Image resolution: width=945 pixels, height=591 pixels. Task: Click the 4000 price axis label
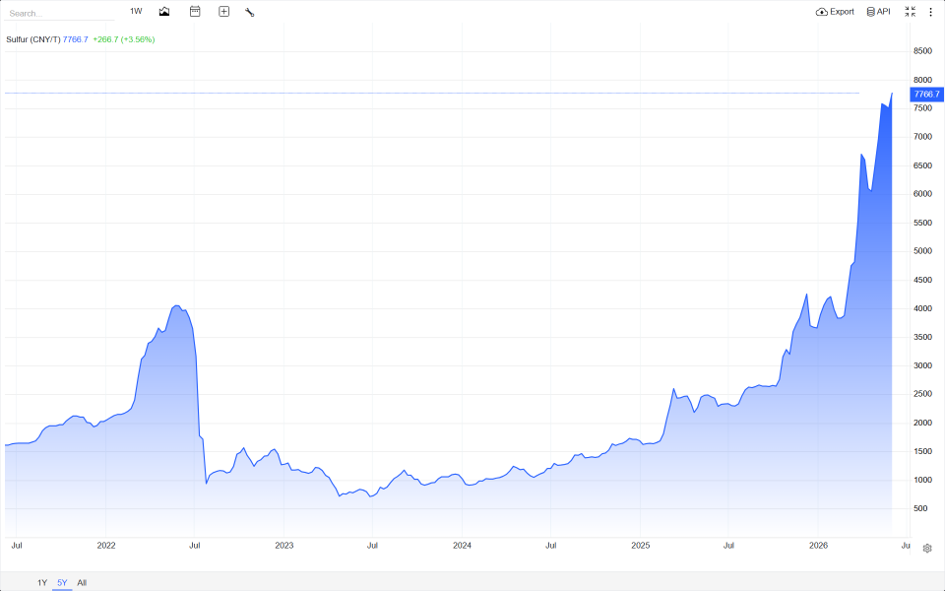click(922, 308)
